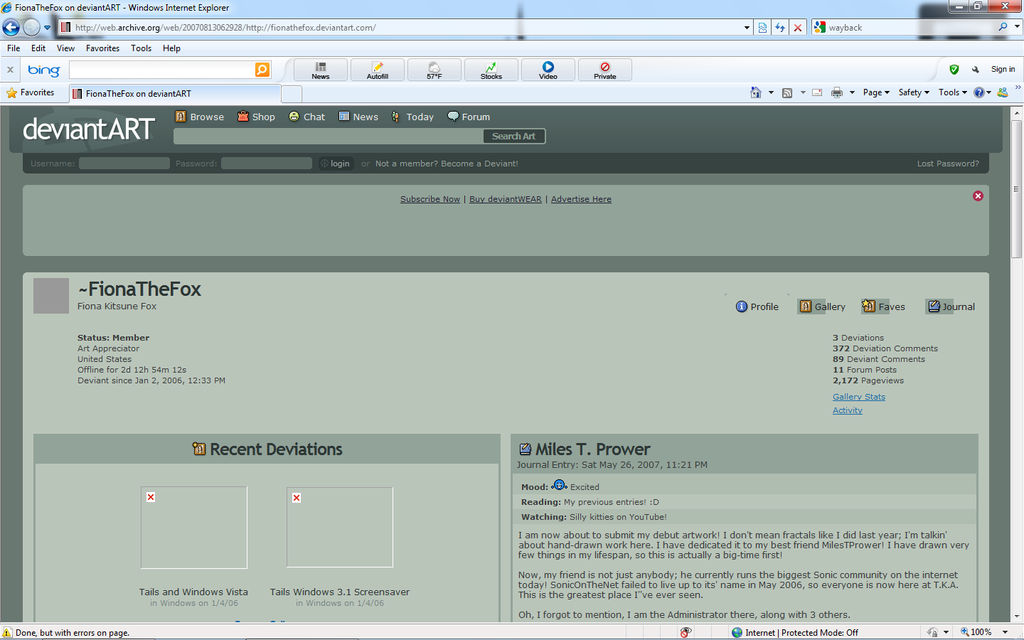This screenshot has height=640, width=1024.
Task: Select the FionaTheFox on deviantART tab
Action: click(174, 93)
